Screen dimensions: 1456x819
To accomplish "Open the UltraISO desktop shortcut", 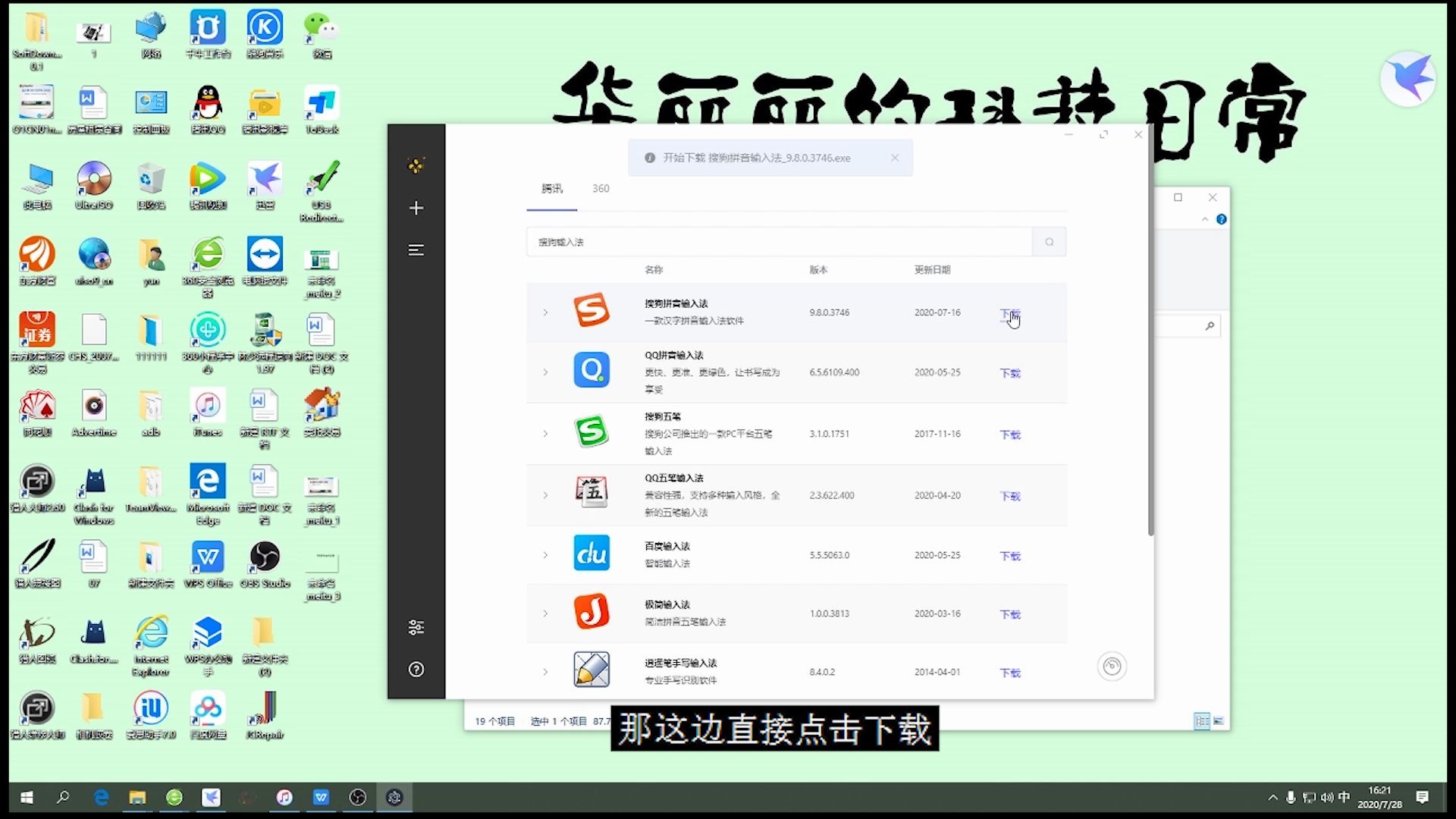I will coord(94,185).
